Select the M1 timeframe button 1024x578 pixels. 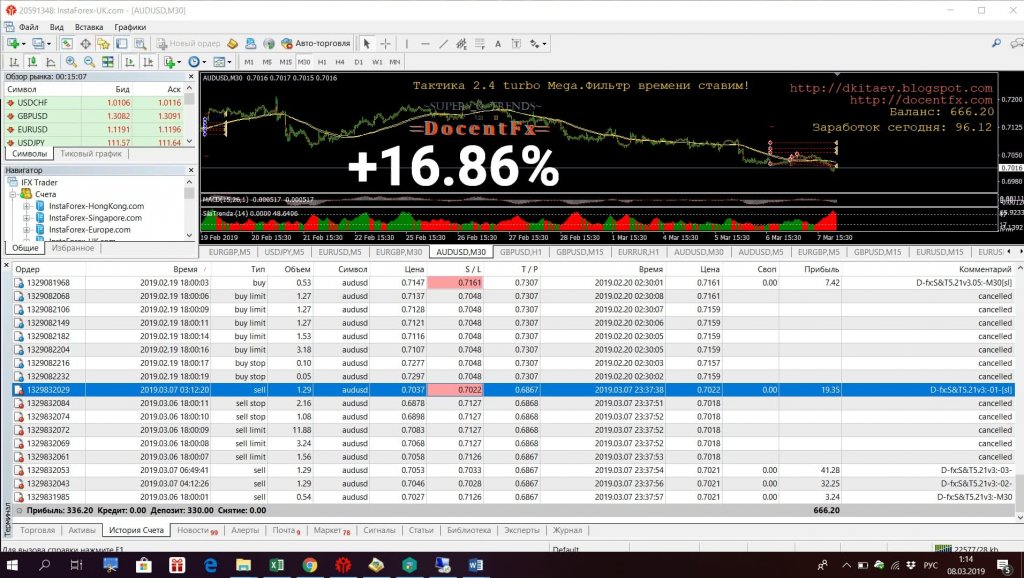tap(249, 62)
